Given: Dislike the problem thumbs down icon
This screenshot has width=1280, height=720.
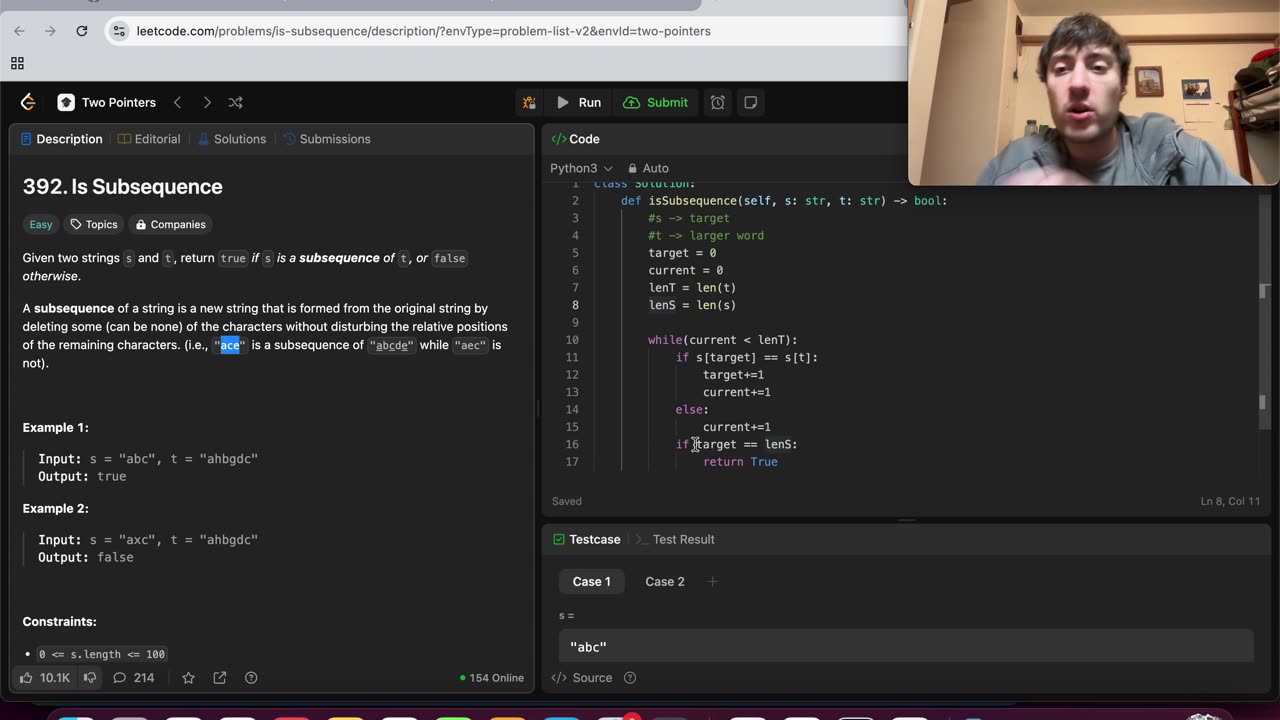Looking at the screenshot, I should (90, 678).
